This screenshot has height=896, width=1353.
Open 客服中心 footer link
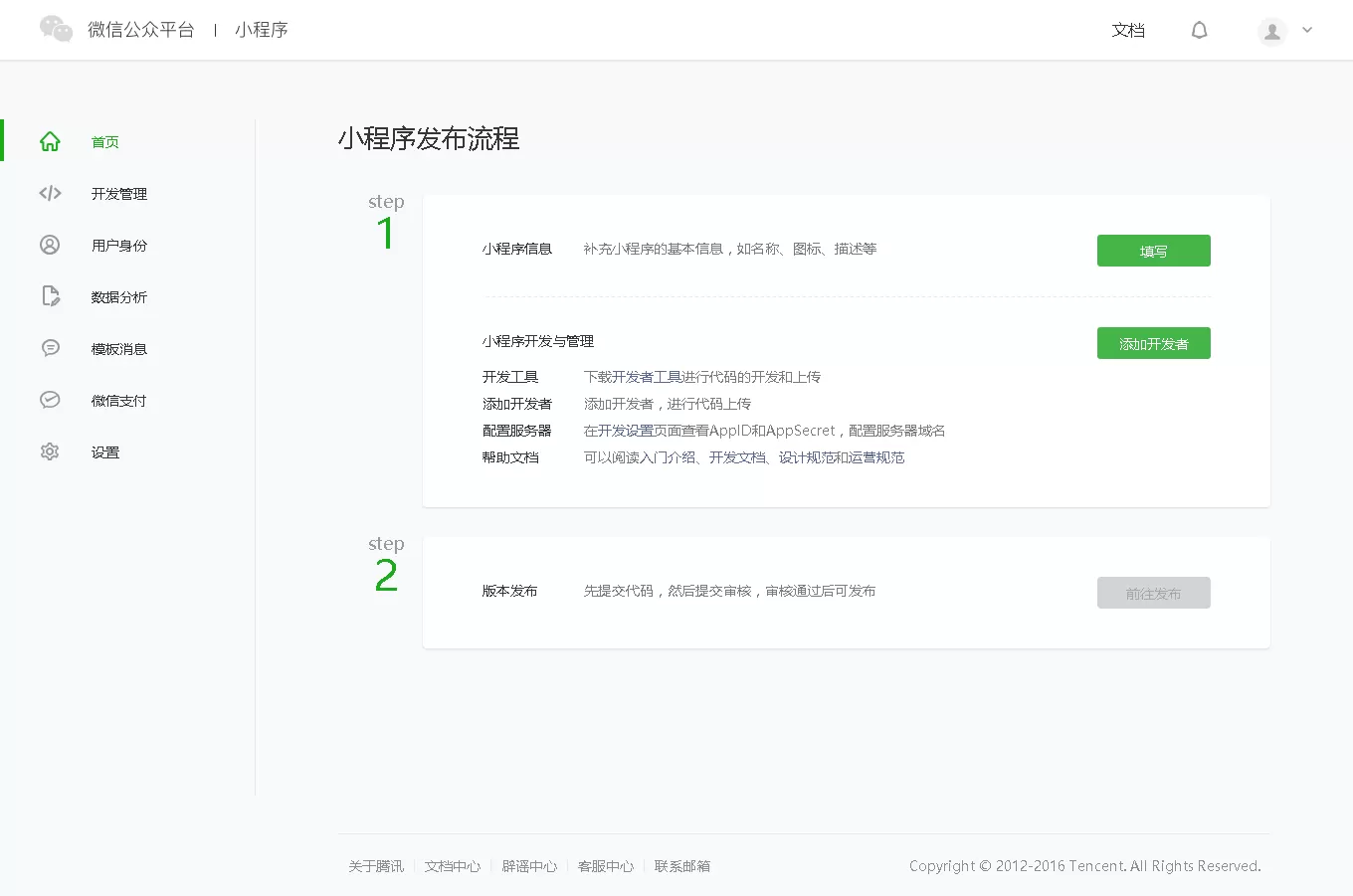(x=606, y=866)
